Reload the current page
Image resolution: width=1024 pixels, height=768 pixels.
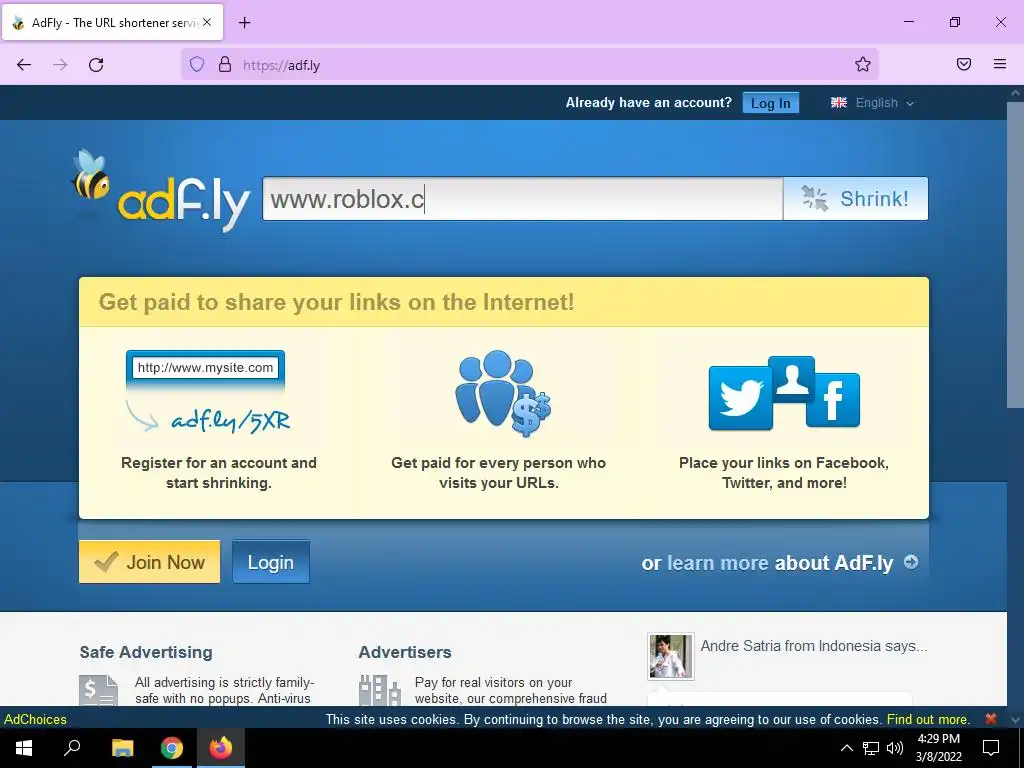pyautogui.click(x=96, y=65)
